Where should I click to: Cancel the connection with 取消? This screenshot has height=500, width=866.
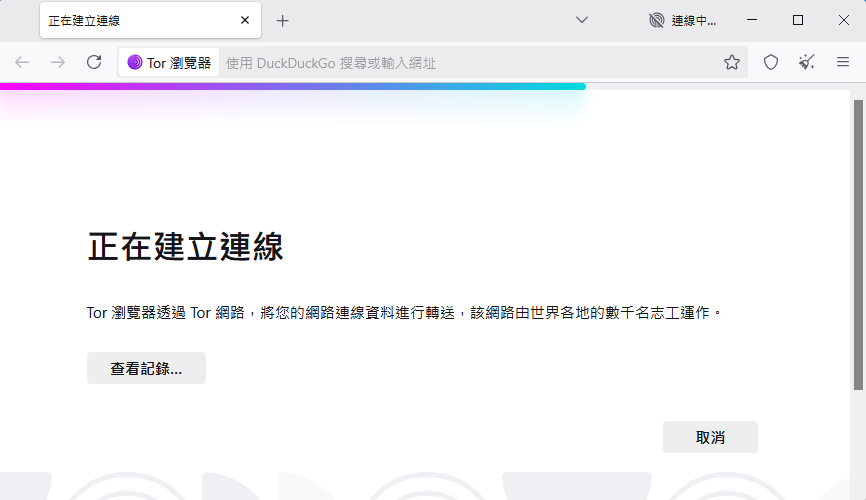710,437
